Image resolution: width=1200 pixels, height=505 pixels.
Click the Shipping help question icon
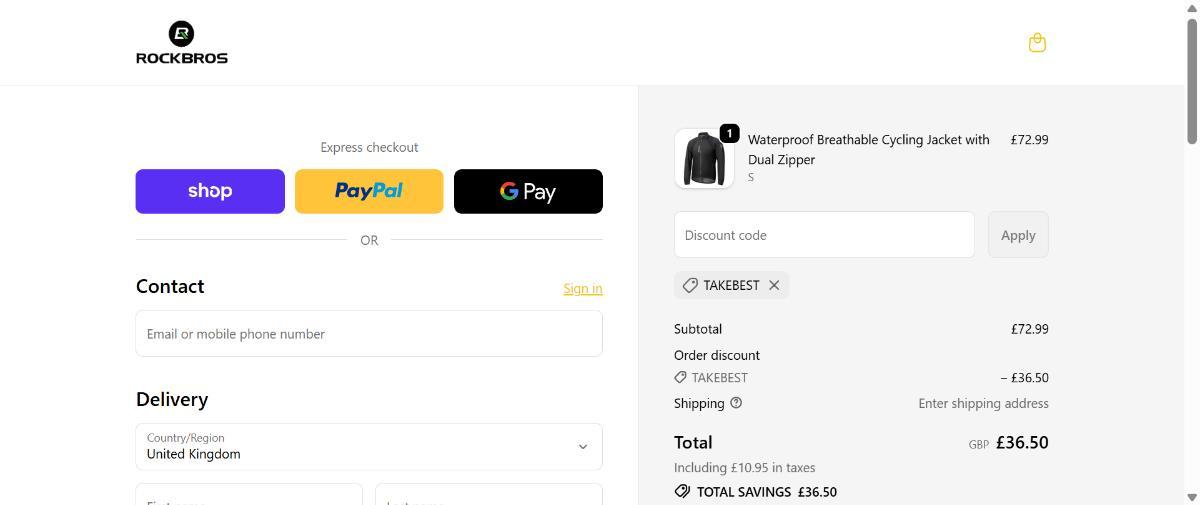[736, 403]
